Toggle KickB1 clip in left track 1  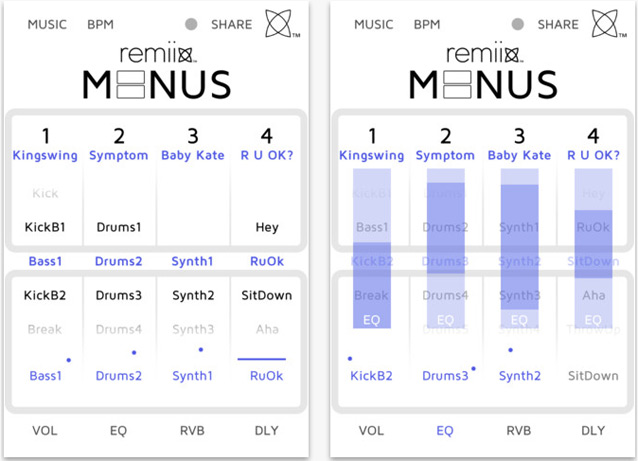(x=45, y=227)
